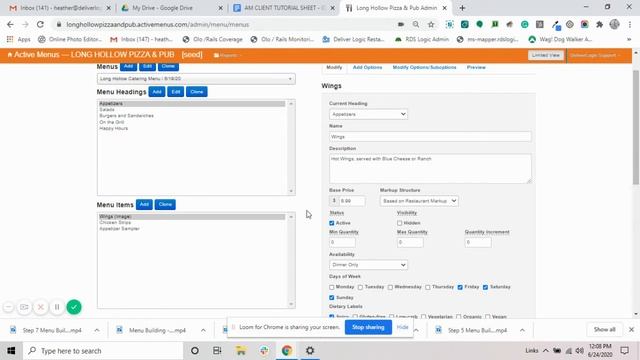This screenshot has height=360, width=640.
Task: Open the notification center icon
Action: (624, 351)
